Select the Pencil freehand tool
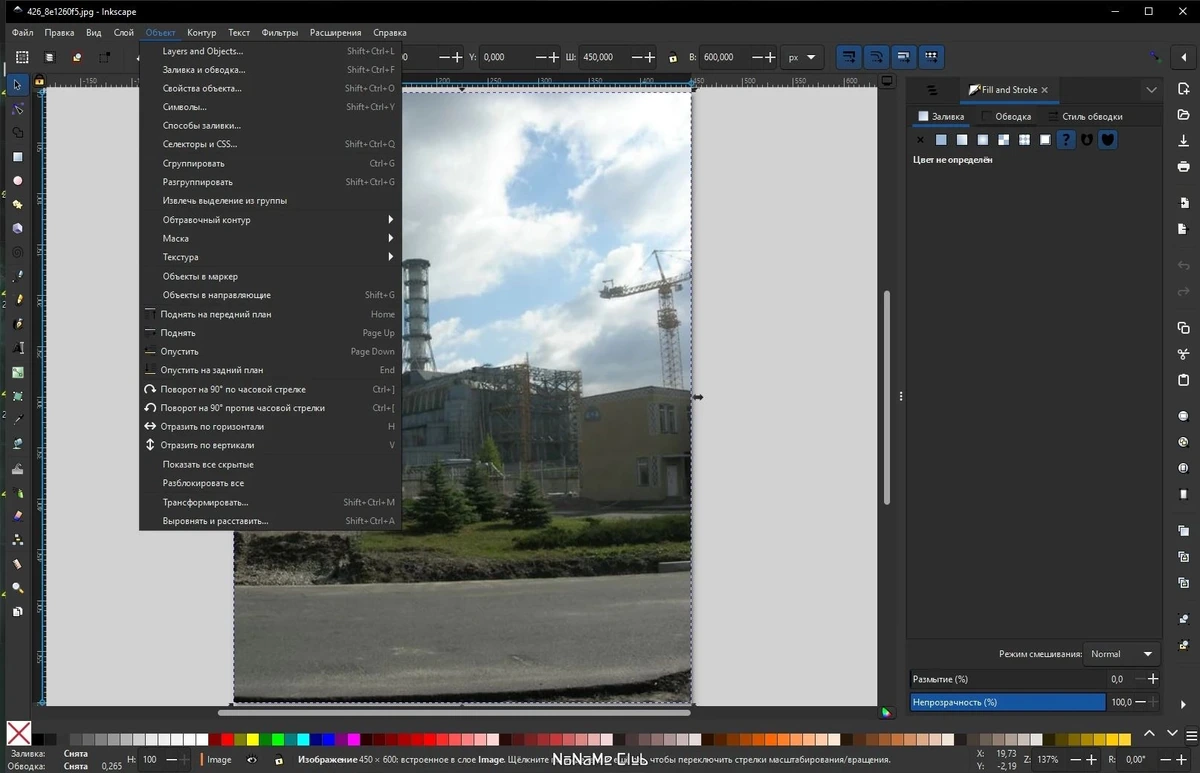The image size is (1200, 773). pyautogui.click(x=18, y=300)
